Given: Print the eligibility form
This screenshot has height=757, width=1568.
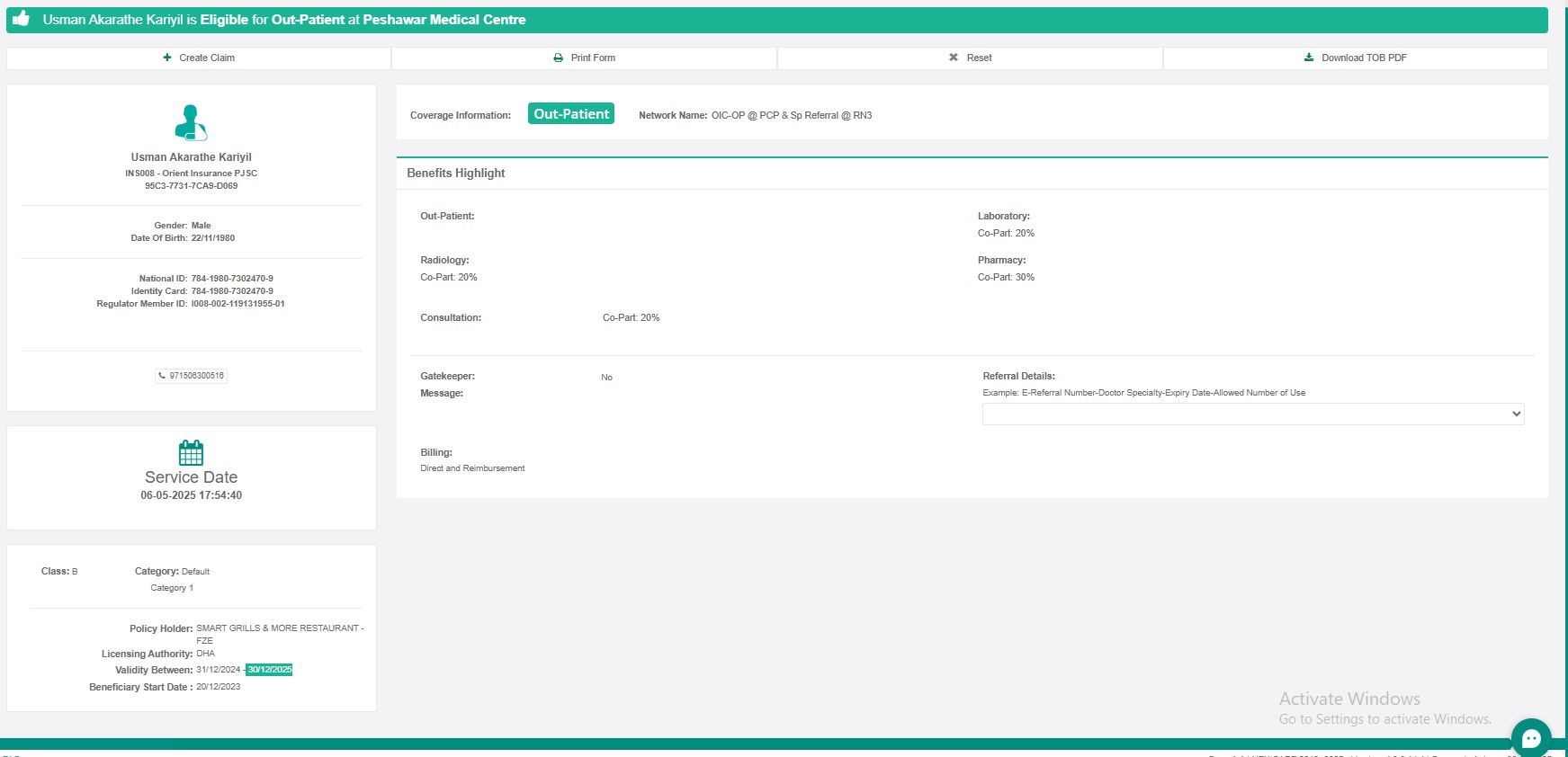Looking at the screenshot, I should pos(584,58).
